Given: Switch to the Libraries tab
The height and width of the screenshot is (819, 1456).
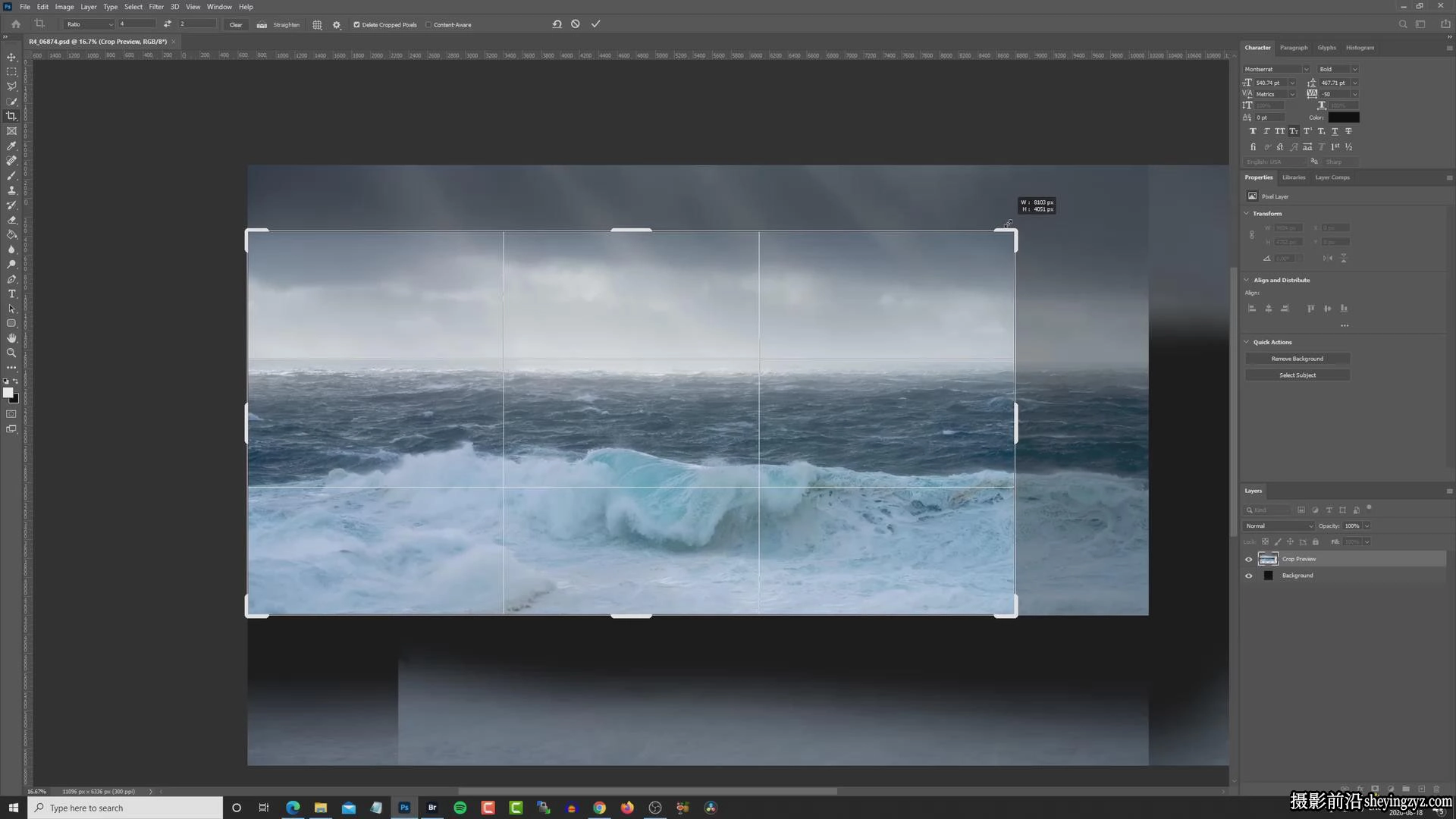Looking at the screenshot, I should [1294, 177].
